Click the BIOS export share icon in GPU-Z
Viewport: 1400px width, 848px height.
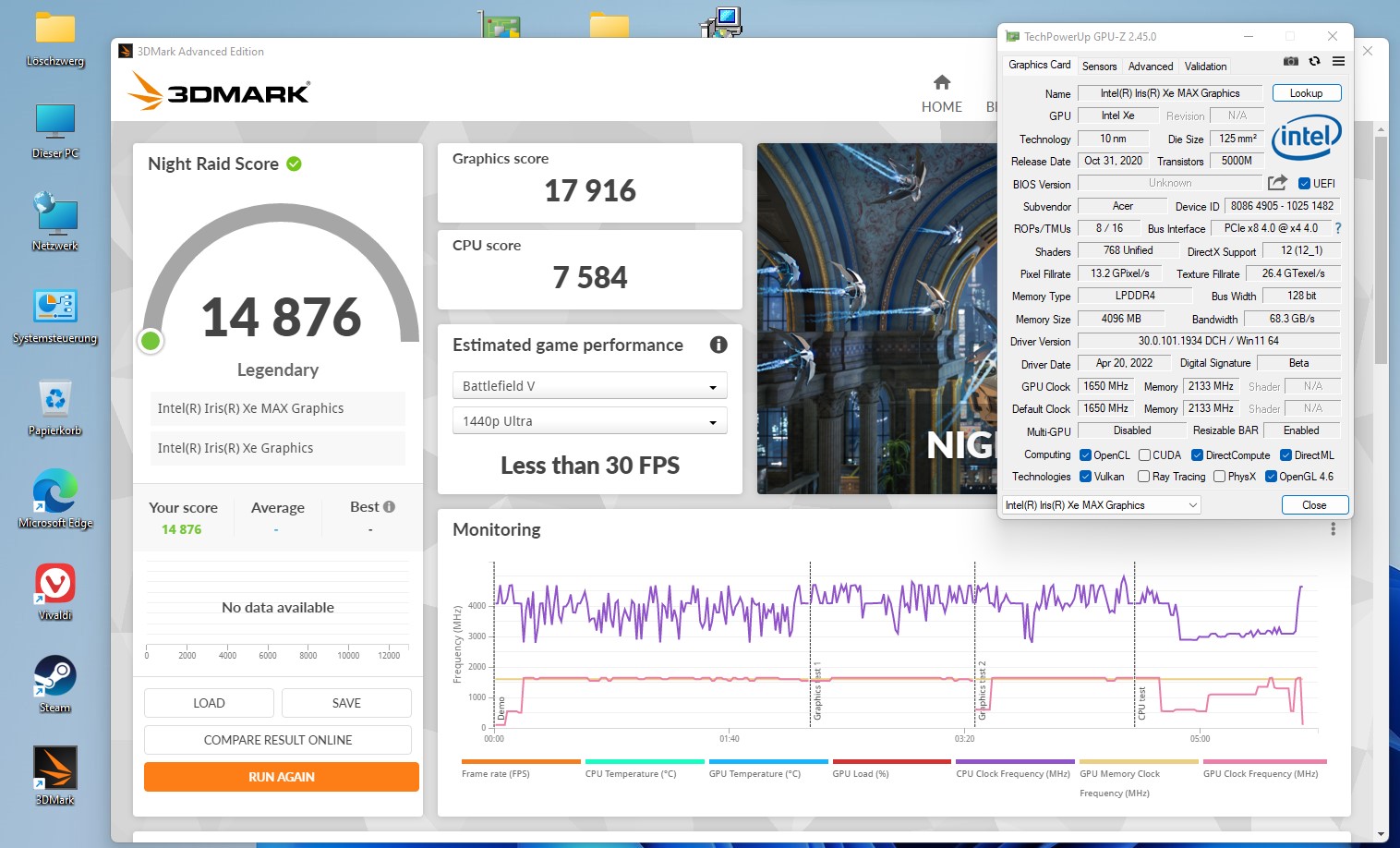(1277, 183)
